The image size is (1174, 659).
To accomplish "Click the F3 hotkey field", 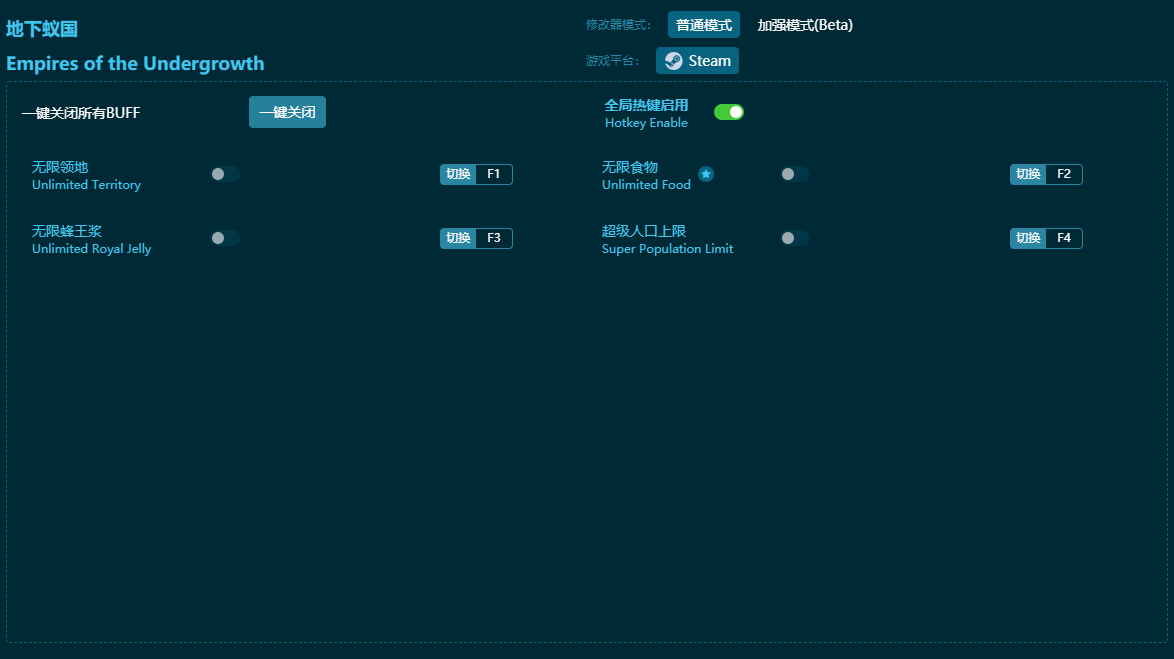I will [494, 238].
